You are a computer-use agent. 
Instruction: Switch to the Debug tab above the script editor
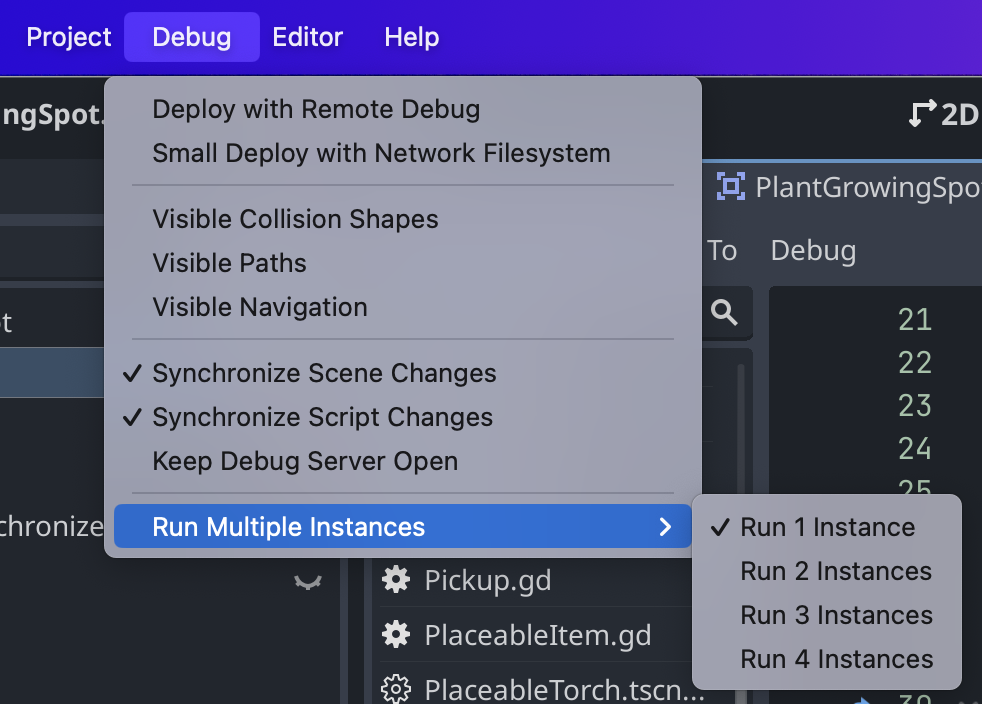[x=813, y=250]
